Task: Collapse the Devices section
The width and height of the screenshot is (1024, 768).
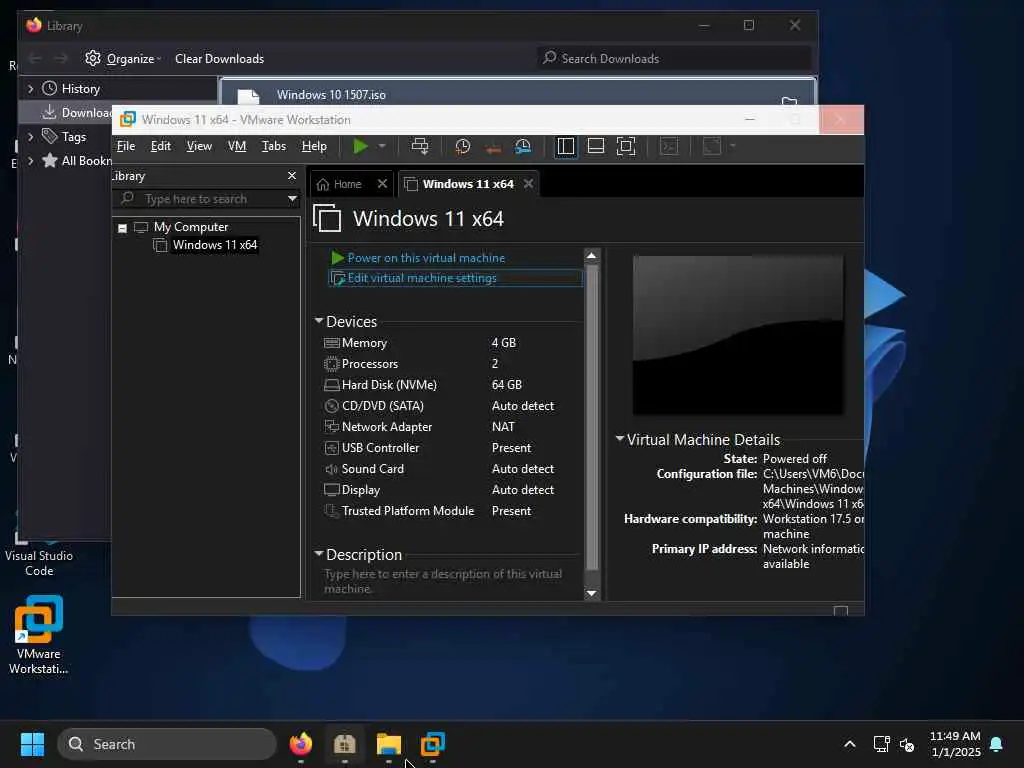Action: click(319, 321)
